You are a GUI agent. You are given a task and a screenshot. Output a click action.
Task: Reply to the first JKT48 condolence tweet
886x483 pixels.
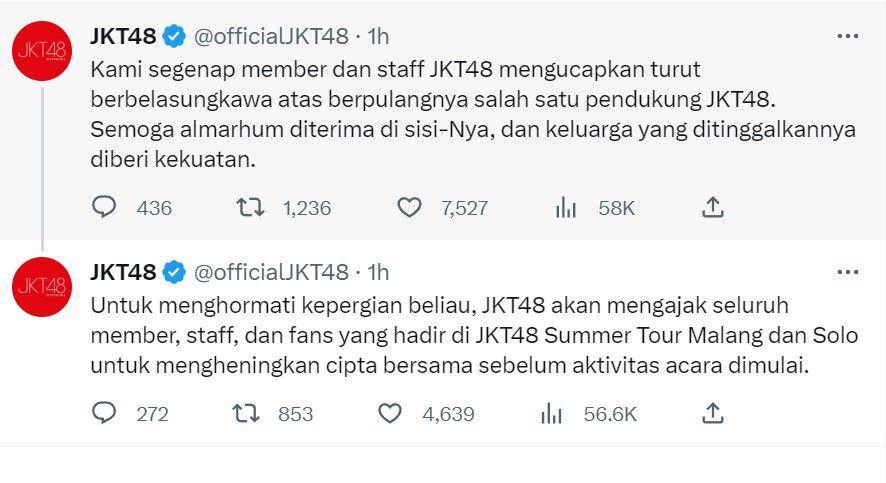tap(104, 207)
